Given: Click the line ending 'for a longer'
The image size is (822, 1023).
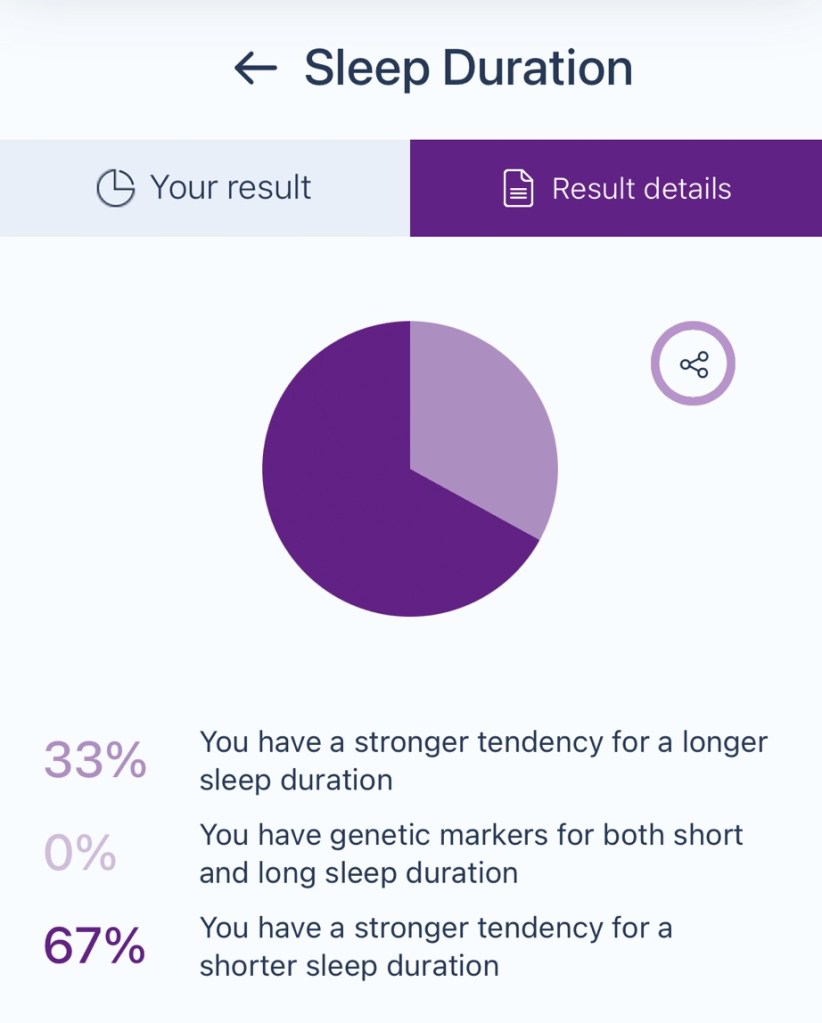Looking at the screenshot, I should [x=483, y=743].
